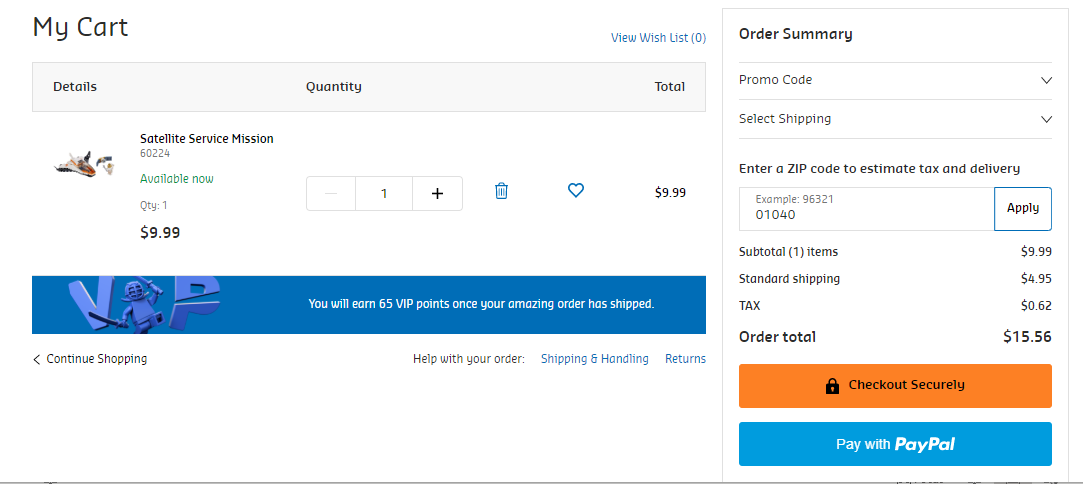This screenshot has height=484, width=1083.
Task: Decrease quantity with the minus button
Action: (x=331, y=194)
